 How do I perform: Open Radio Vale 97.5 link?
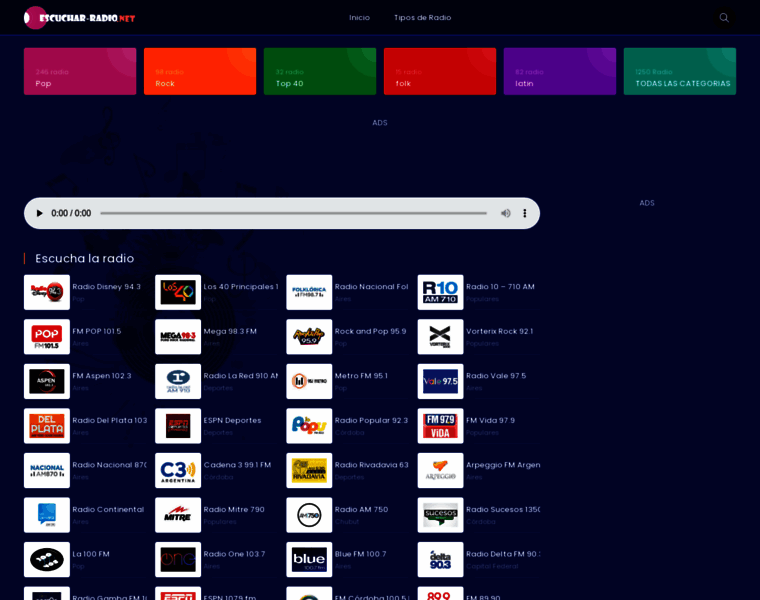coord(496,376)
